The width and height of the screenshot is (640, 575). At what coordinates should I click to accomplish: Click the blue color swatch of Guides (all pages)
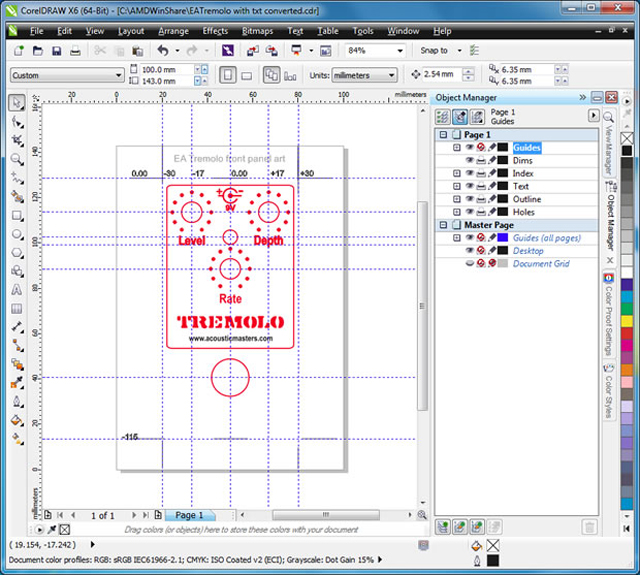coord(503,238)
